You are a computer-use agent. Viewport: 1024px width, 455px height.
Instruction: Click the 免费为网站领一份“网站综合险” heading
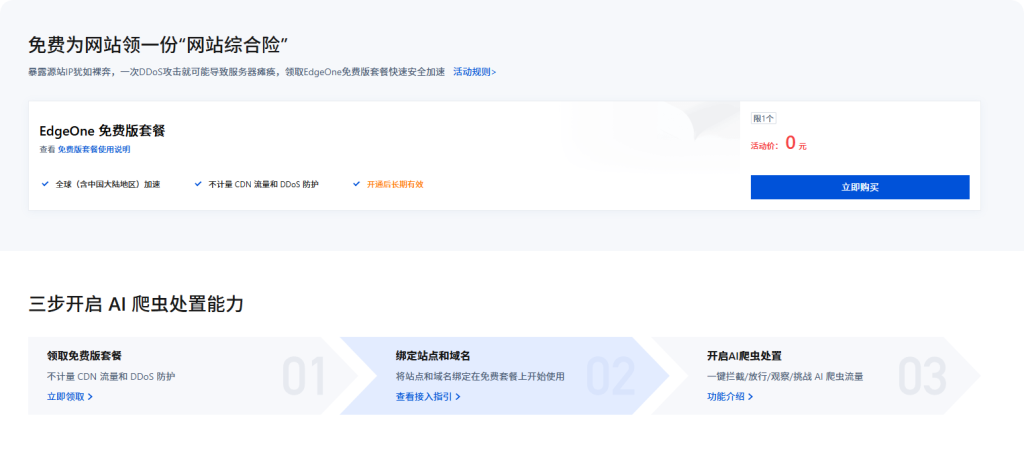coord(159,46)
